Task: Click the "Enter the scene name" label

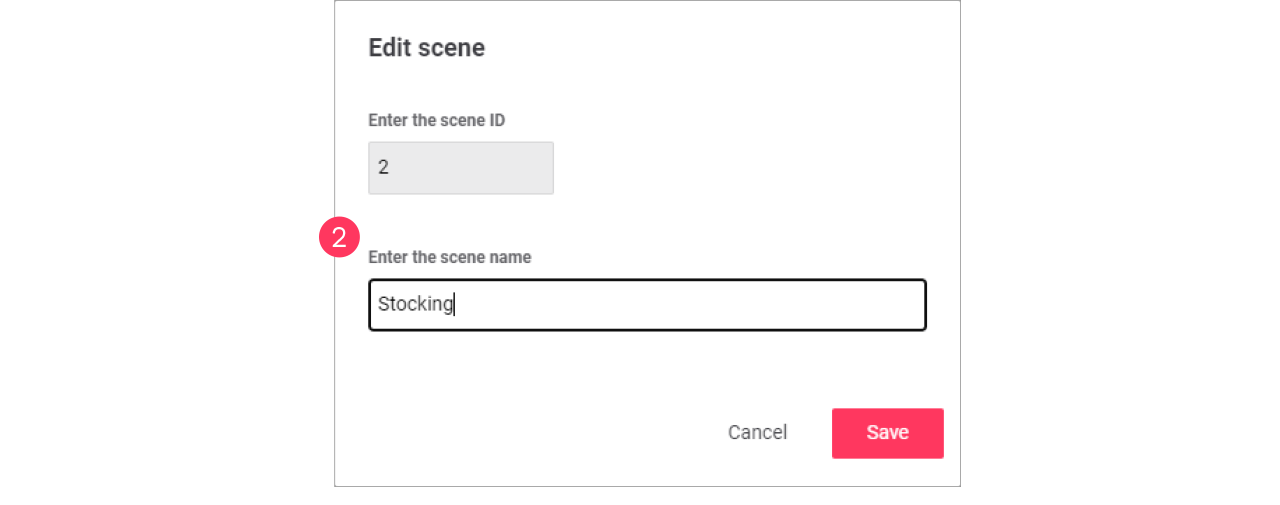Action: click(x=449, y=257)
